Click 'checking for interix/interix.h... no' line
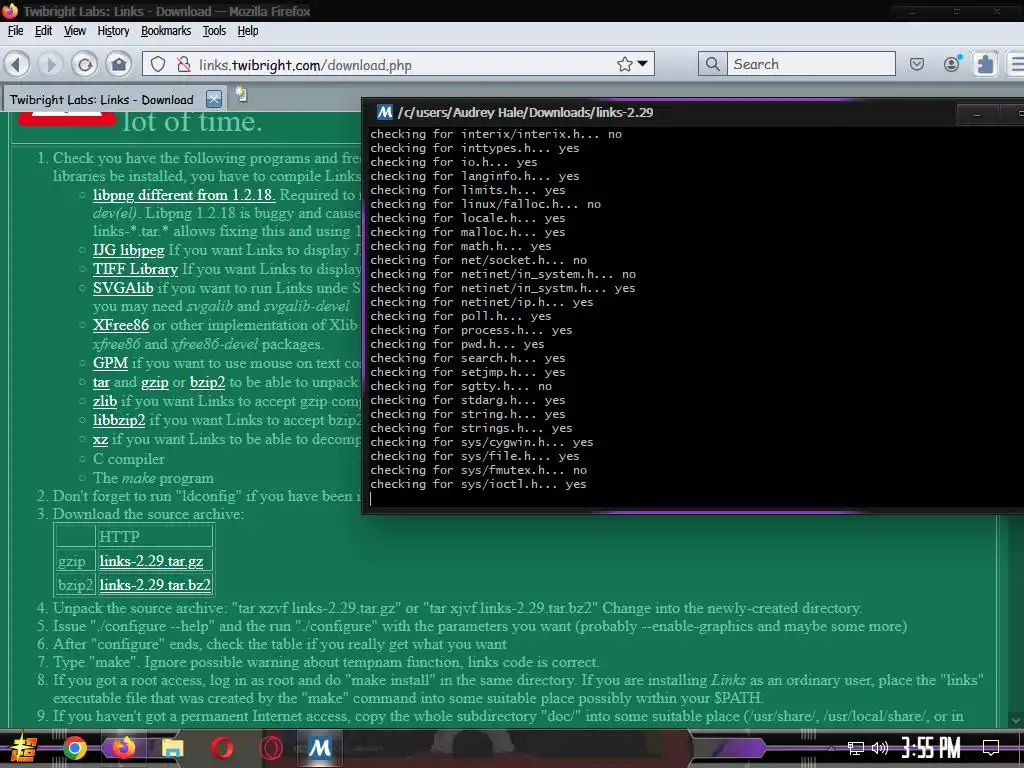The height and width of the screenshot is (768, 1024). point(496,134)
